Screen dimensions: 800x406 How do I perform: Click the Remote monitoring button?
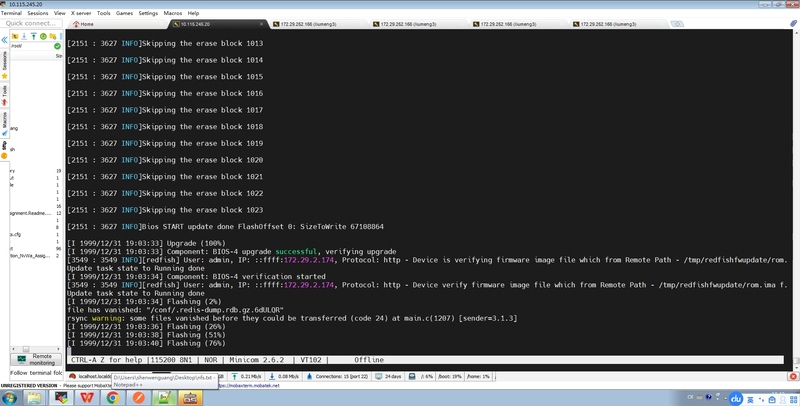(x=36, y=359)
